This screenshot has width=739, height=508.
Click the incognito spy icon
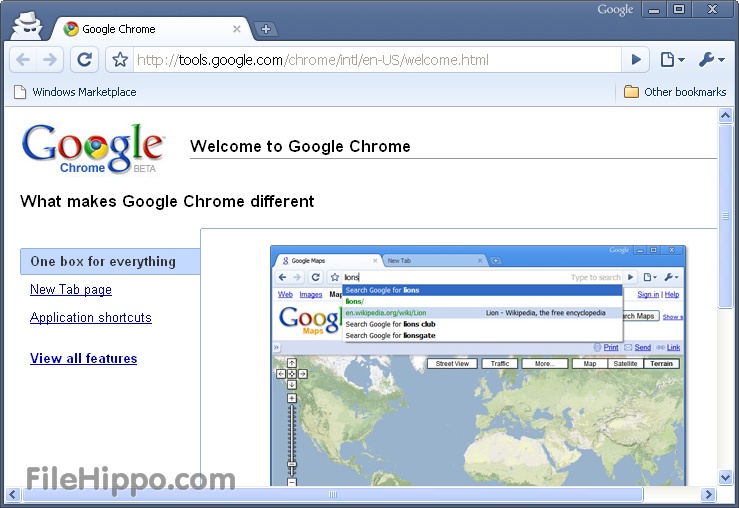(27, 25)
